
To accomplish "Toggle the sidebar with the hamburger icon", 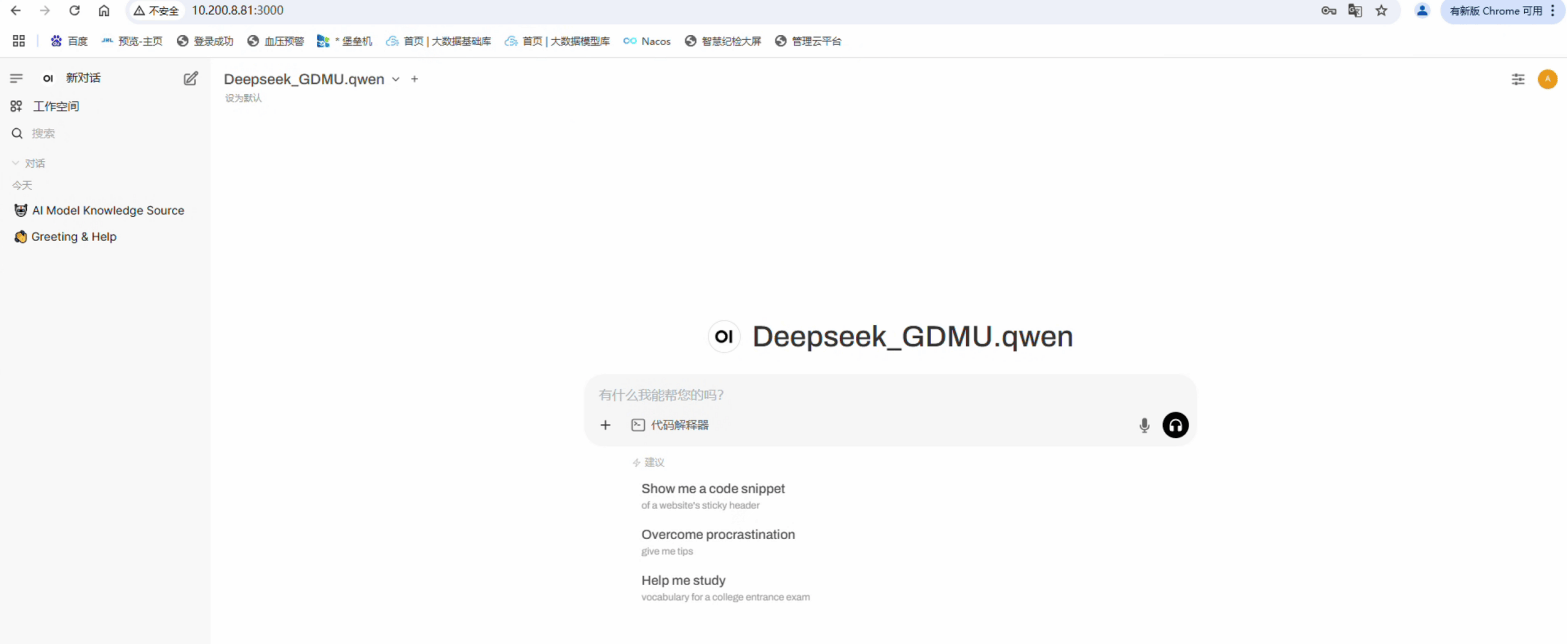I will [x=15, y=77].
